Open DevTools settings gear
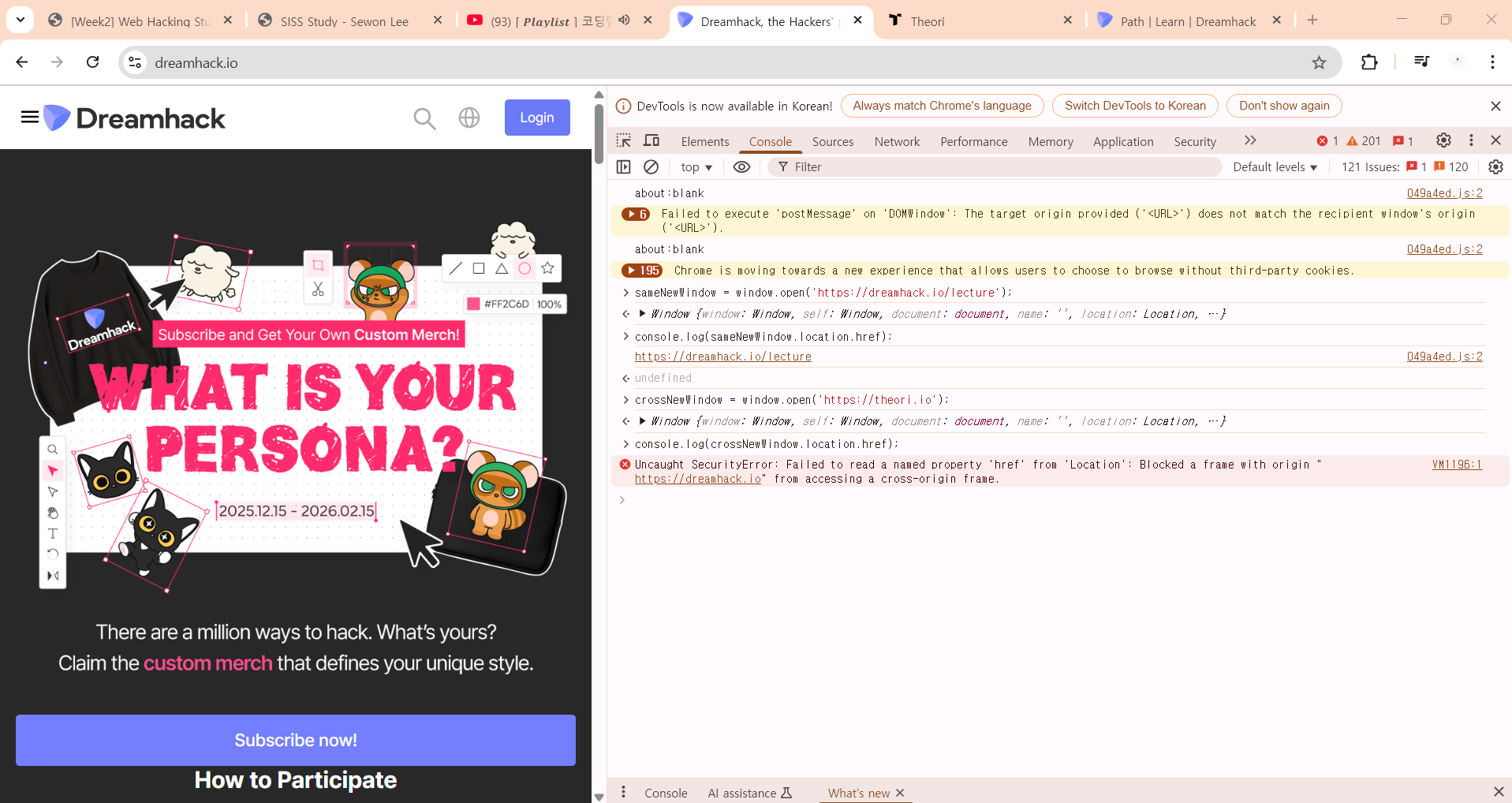Viewport: 1512px width, 803px height. [1443, 140]
